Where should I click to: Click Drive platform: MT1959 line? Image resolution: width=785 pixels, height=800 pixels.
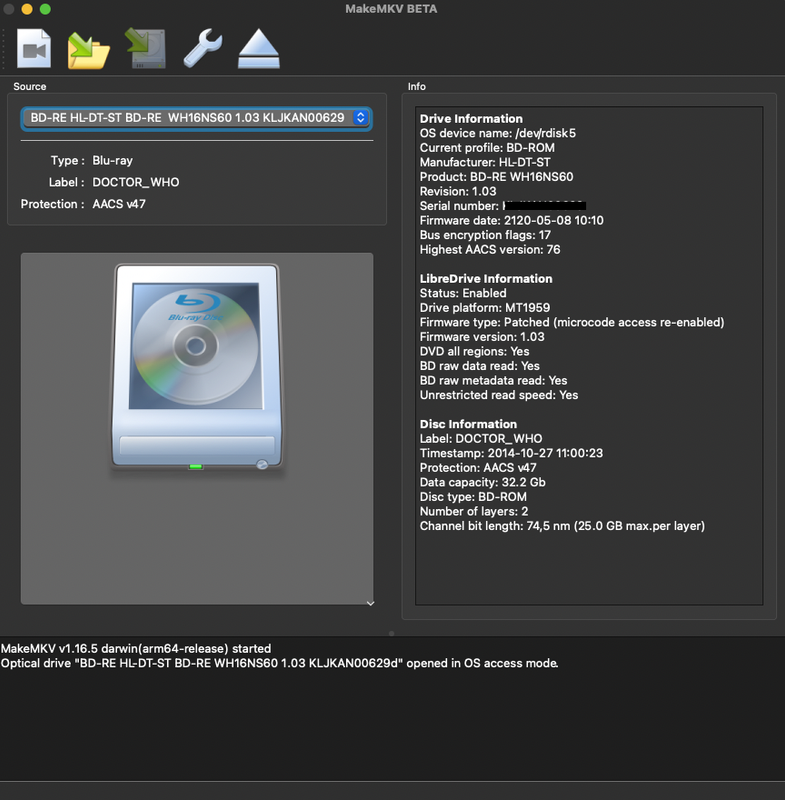pyautogui.click(x=485, y=308)
